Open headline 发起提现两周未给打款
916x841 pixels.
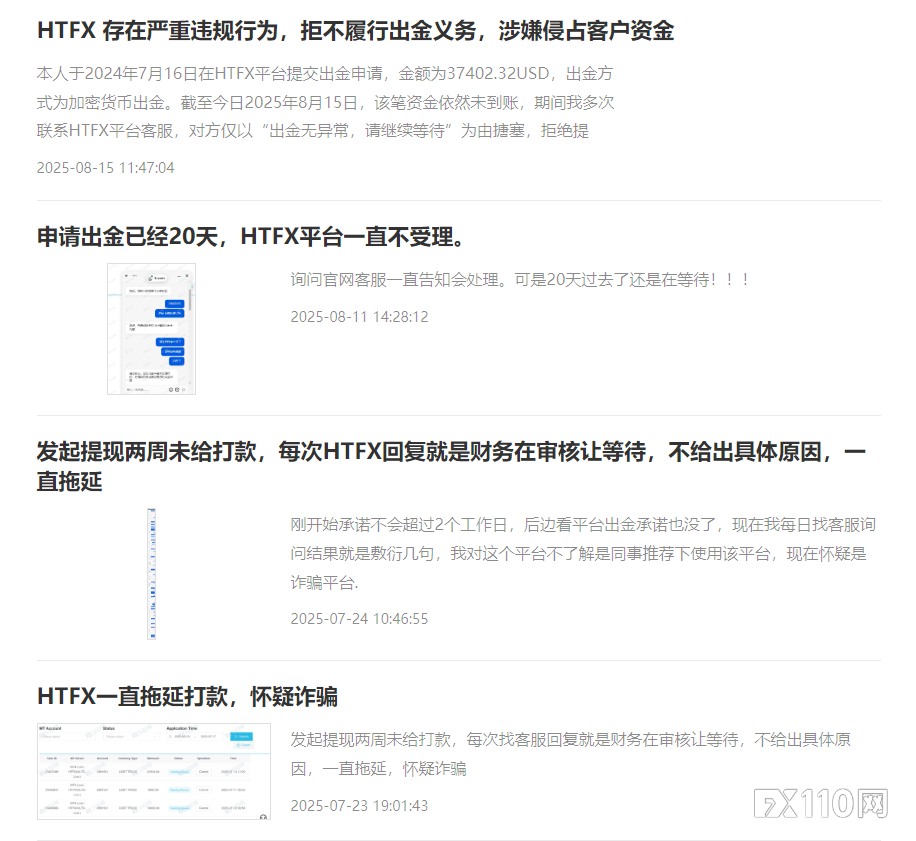[x=451, y=467]
